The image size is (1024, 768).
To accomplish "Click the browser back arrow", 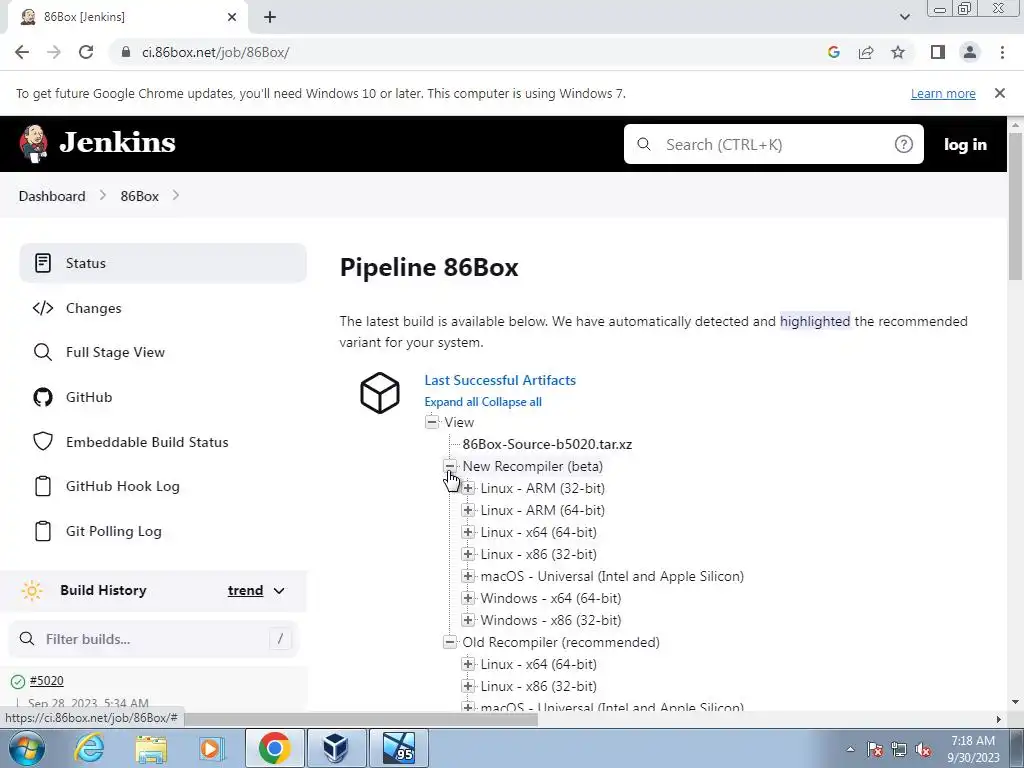I will (x=22, y=52).
